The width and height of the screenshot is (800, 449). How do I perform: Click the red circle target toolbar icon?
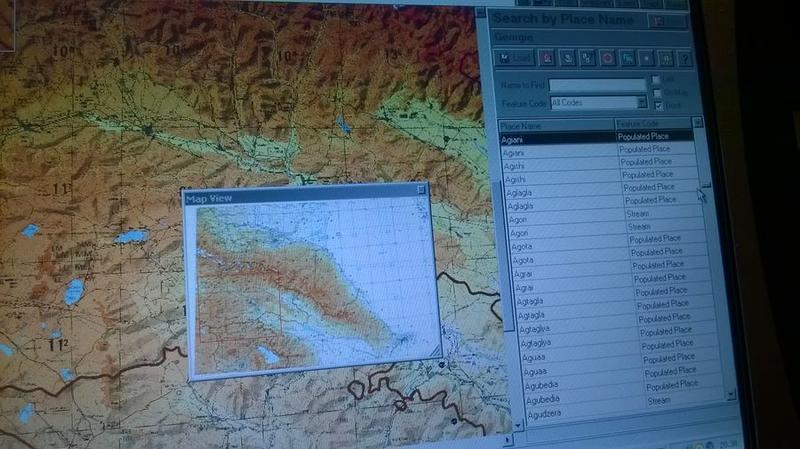(x=607, y=58)
